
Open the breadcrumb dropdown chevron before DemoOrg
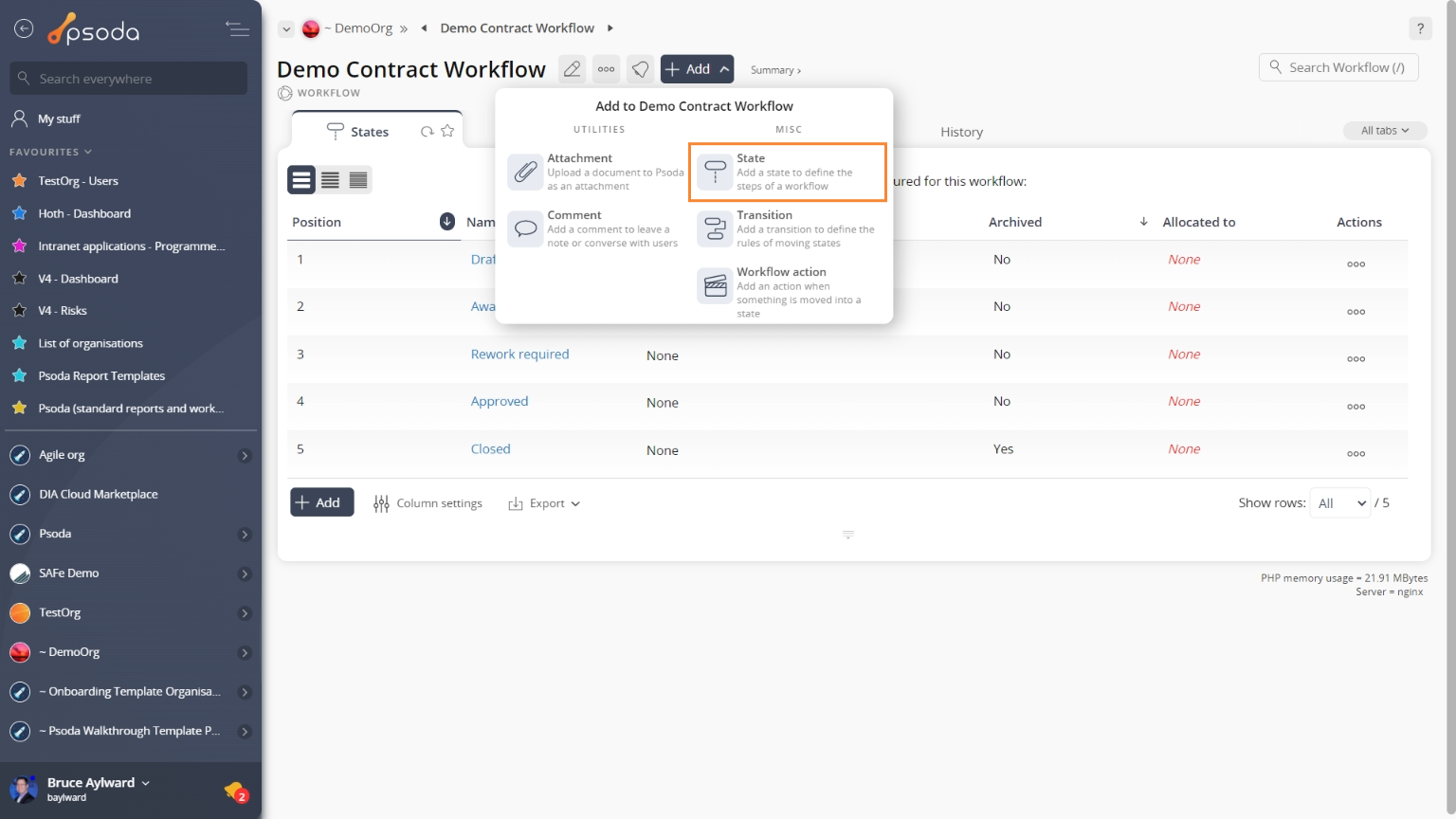point(285,29)
